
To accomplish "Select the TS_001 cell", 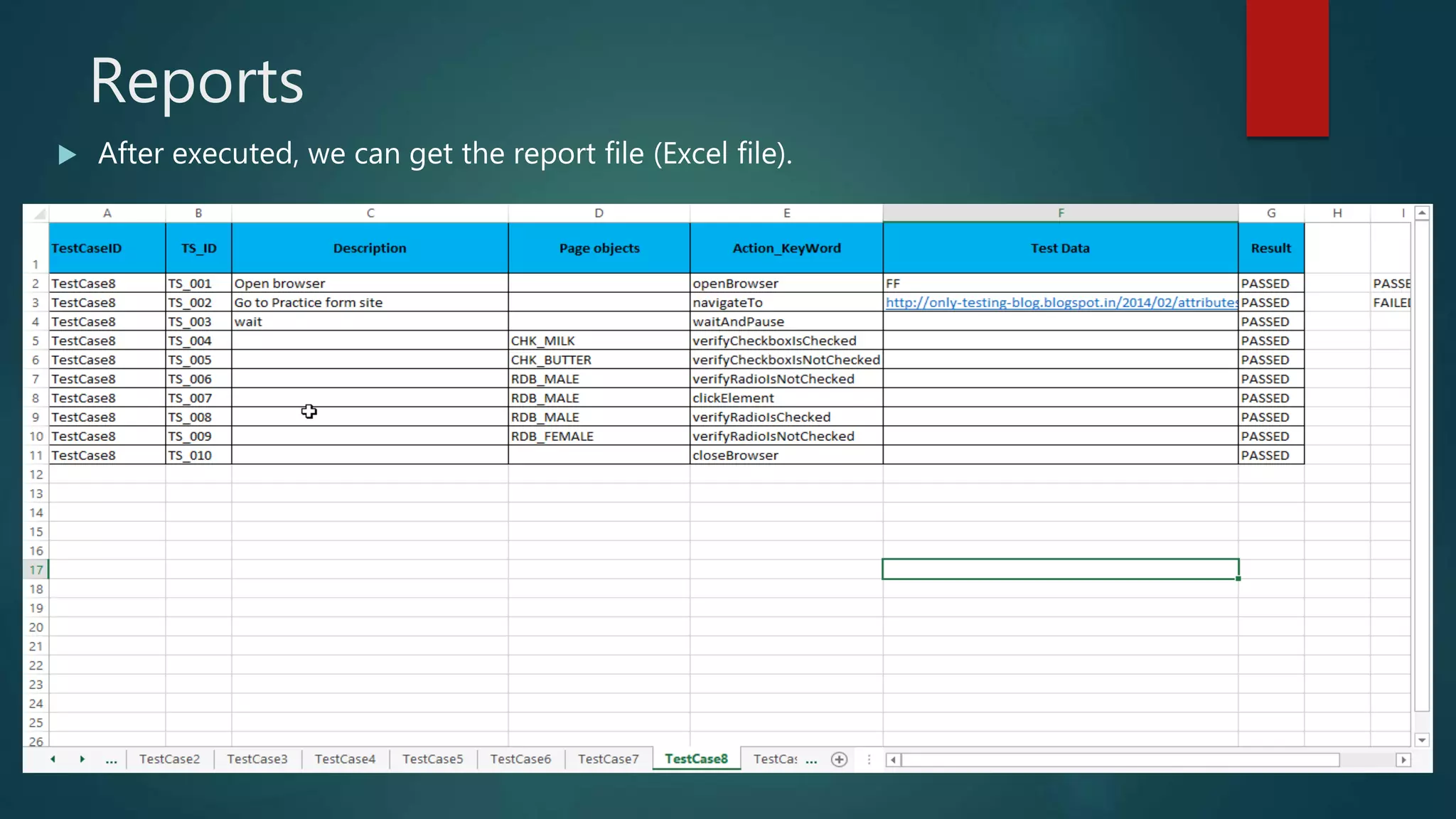I will click(x=198, y=283).
